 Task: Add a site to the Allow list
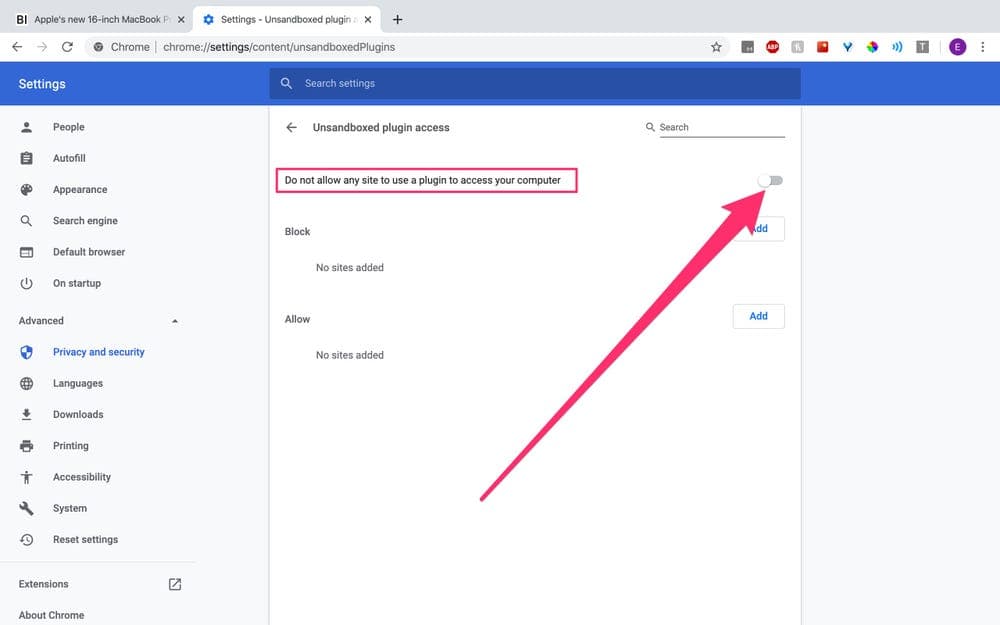(x=758, y=316)
